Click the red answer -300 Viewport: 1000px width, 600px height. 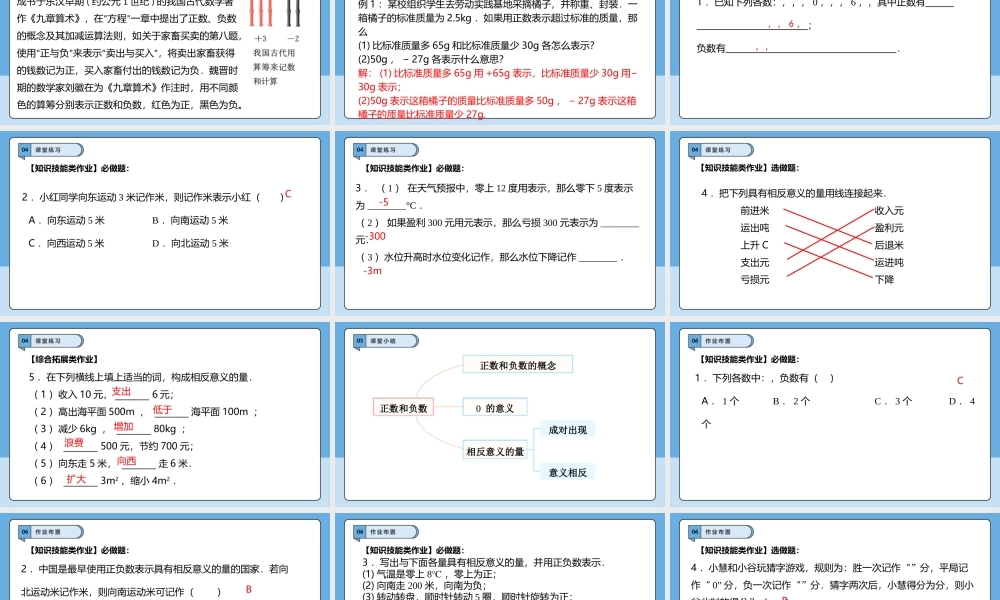pos(377,237)
